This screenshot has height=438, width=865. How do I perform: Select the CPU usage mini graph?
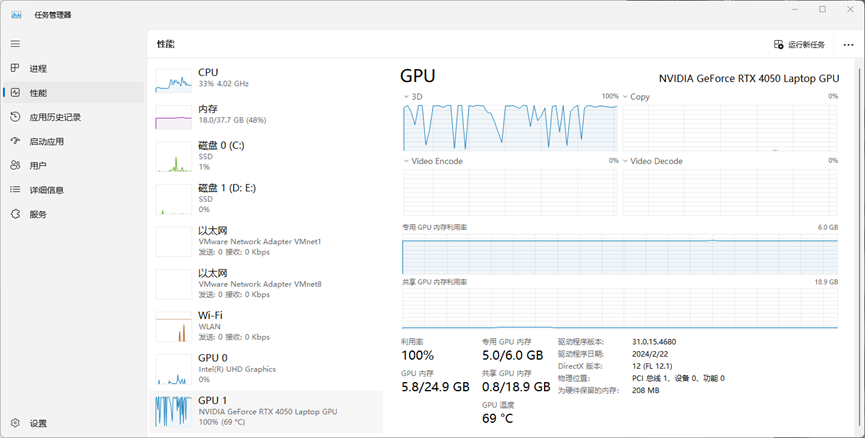click(174, 81)
